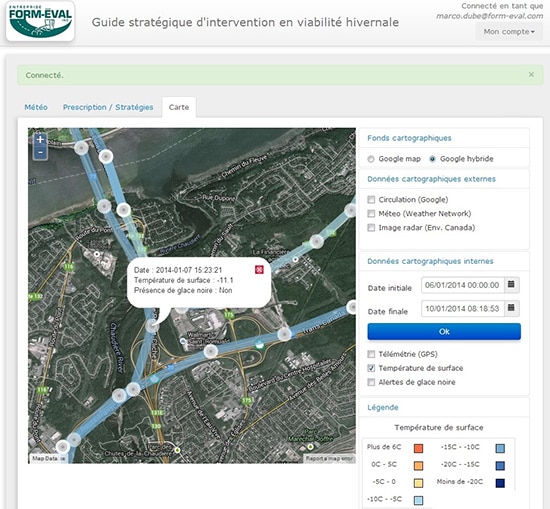This screenshot has height=509, width=550.
Task: Enable Alertes de glace noire checkbox
Action: [x=371, y=382]
